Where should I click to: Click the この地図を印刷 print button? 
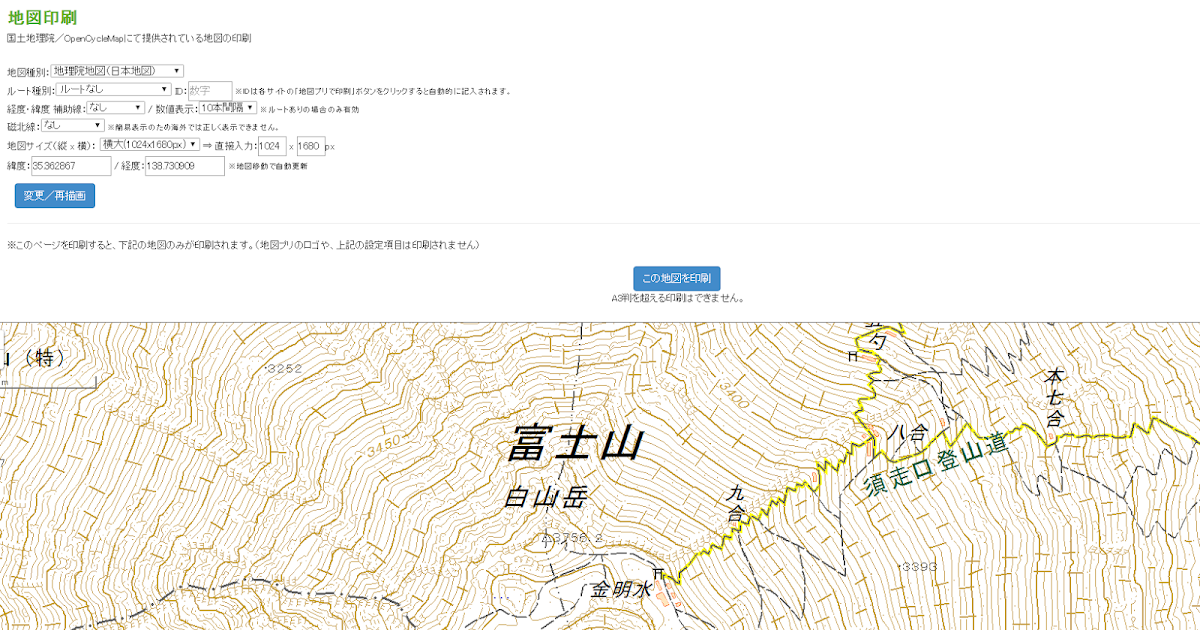677,278
